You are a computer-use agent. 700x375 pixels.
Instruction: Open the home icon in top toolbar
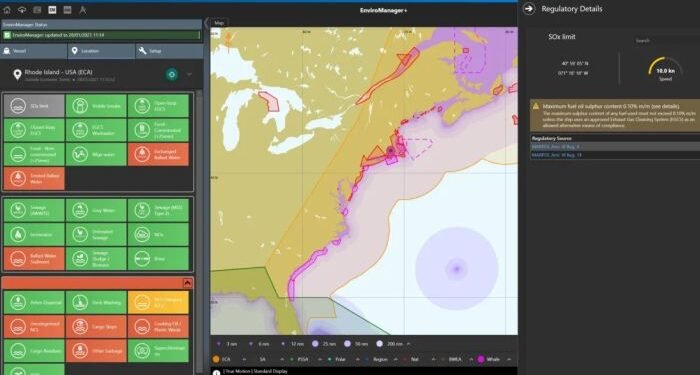[x=7, y=9]
